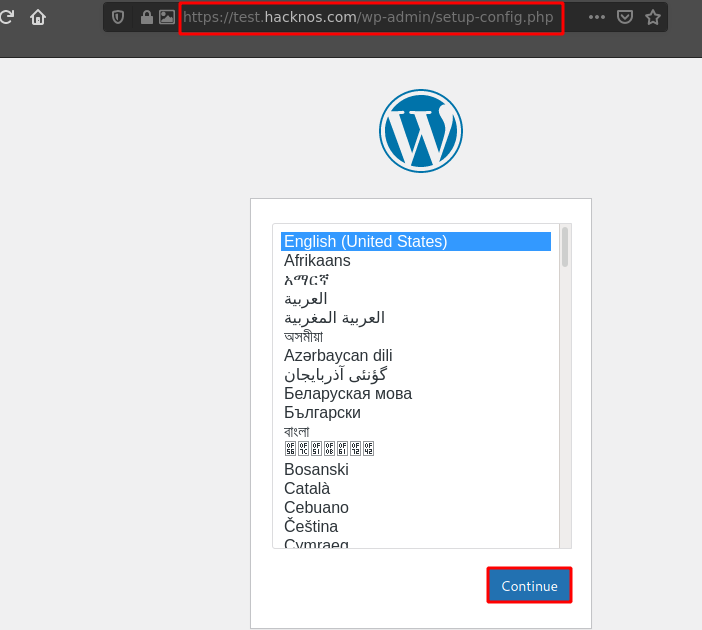The height and width of the screenshot is (630, 702).
Task: Bookmark this page with the star icon
Action: coord(653,17)
